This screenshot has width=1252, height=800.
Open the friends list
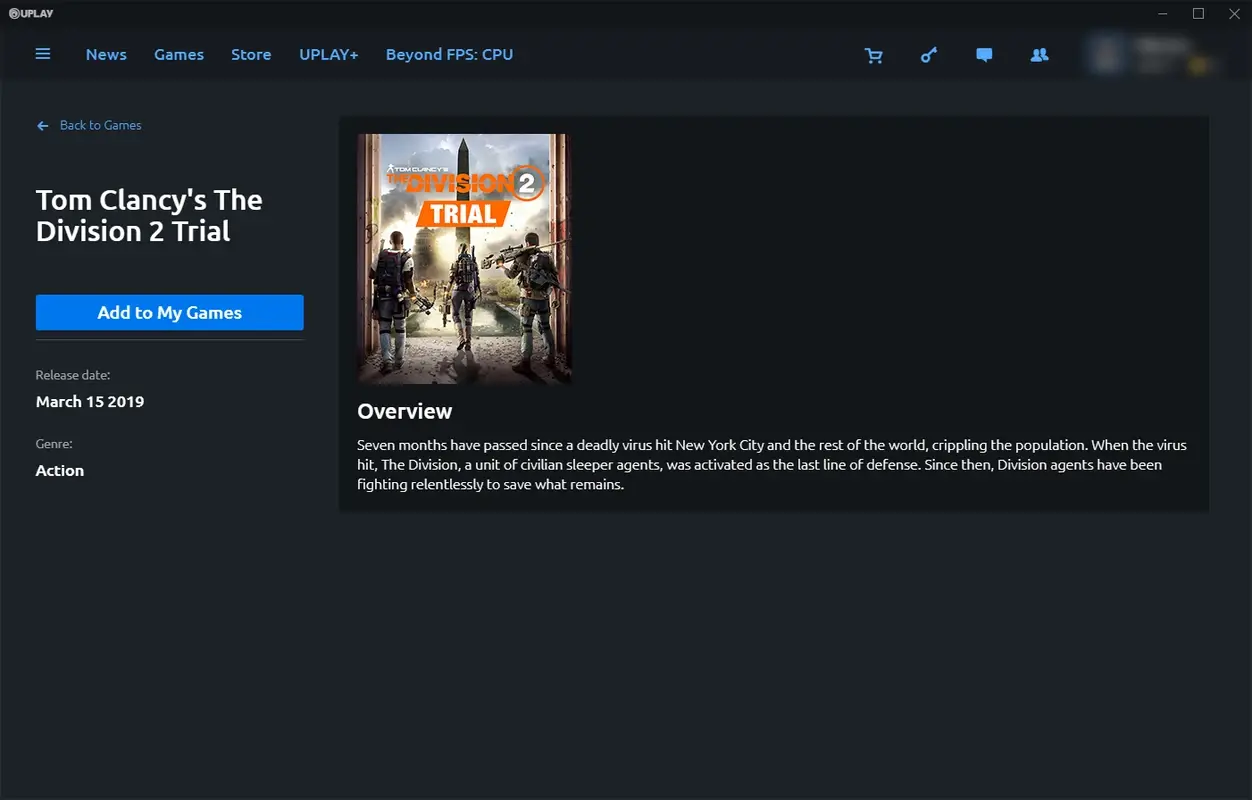tap(1039, 55)
